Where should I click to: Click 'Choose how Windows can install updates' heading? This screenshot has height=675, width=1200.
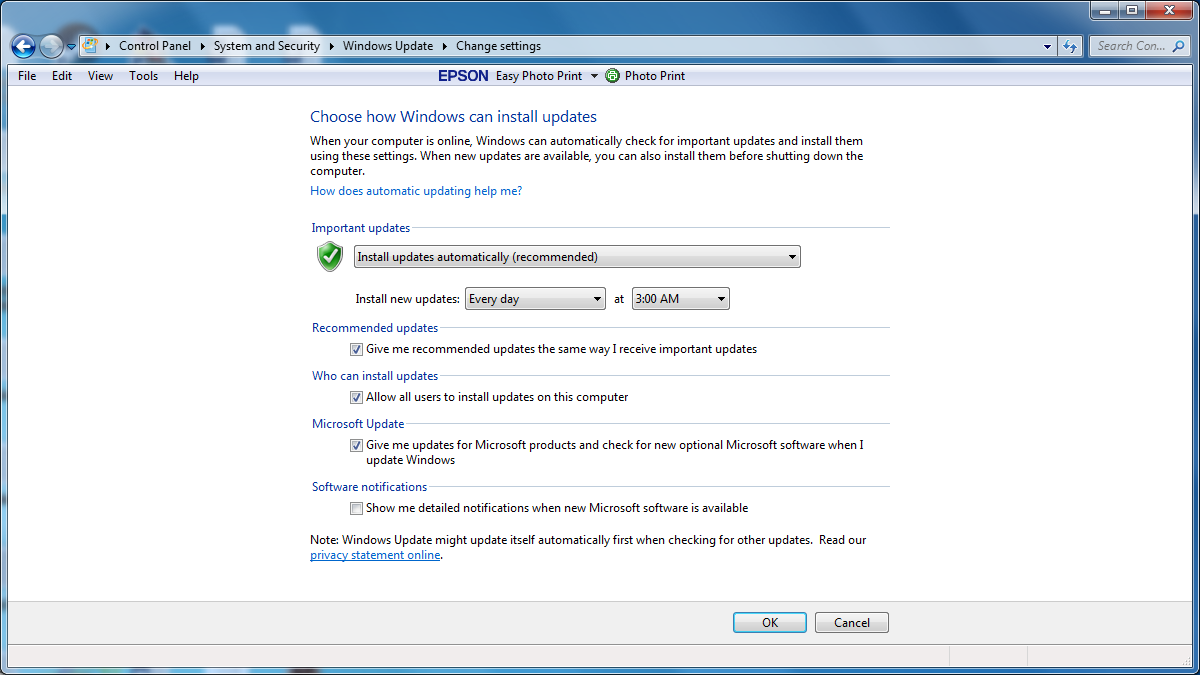pyautogui.click(x=453, y=117)
